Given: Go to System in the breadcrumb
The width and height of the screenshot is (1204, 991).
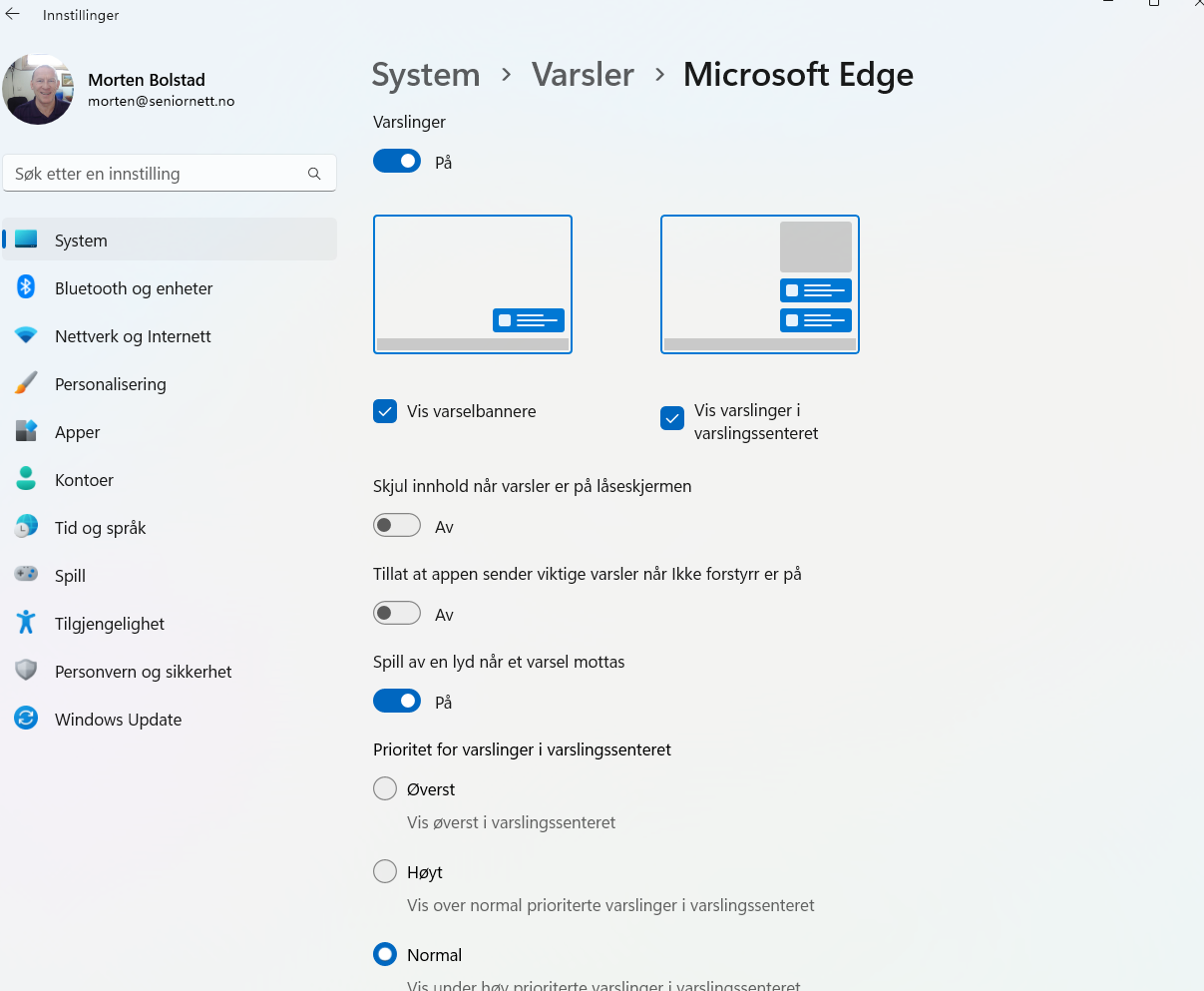Looking at the screenshot, I should (425, 75).
